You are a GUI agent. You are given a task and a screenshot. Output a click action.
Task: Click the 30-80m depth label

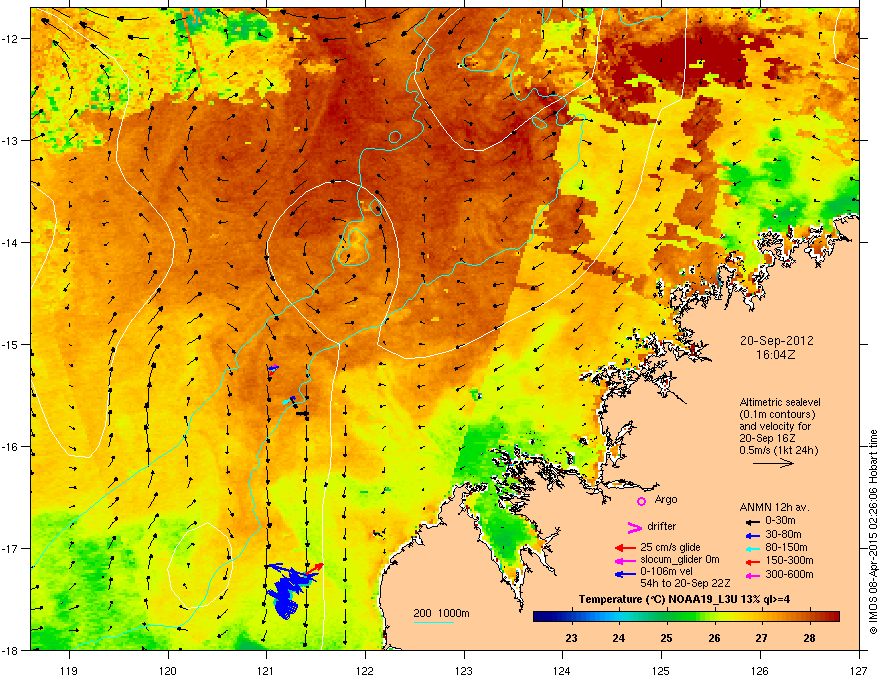point(783,535)
